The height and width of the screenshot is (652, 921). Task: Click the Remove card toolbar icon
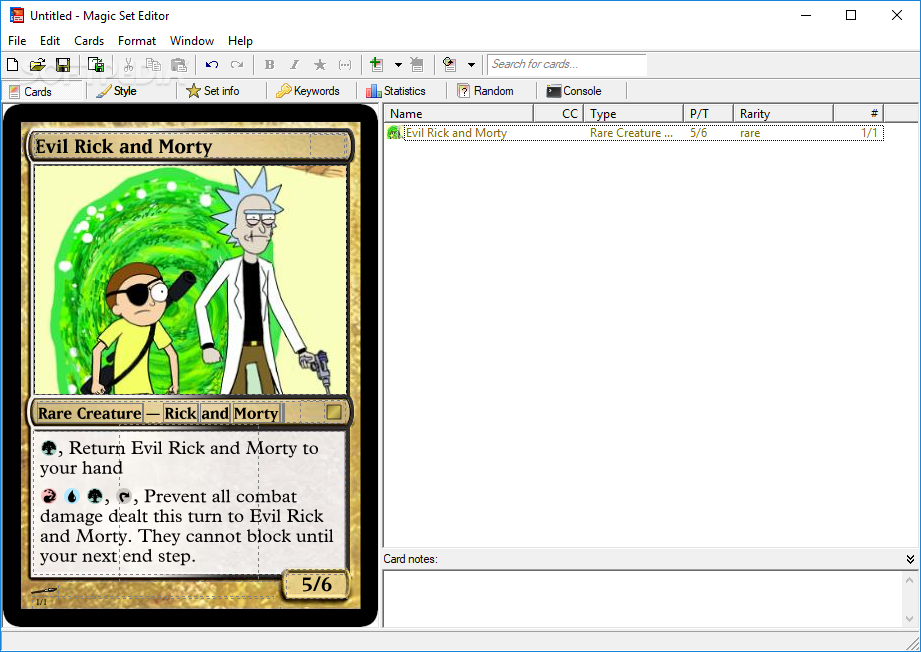[416, 65]
